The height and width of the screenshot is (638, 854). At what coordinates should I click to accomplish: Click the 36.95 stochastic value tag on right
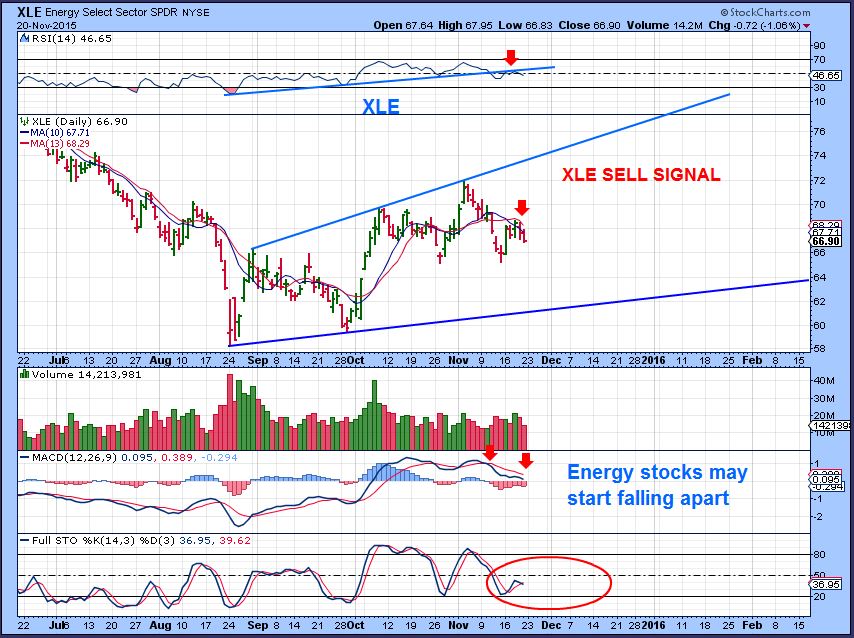click(826, 584)
